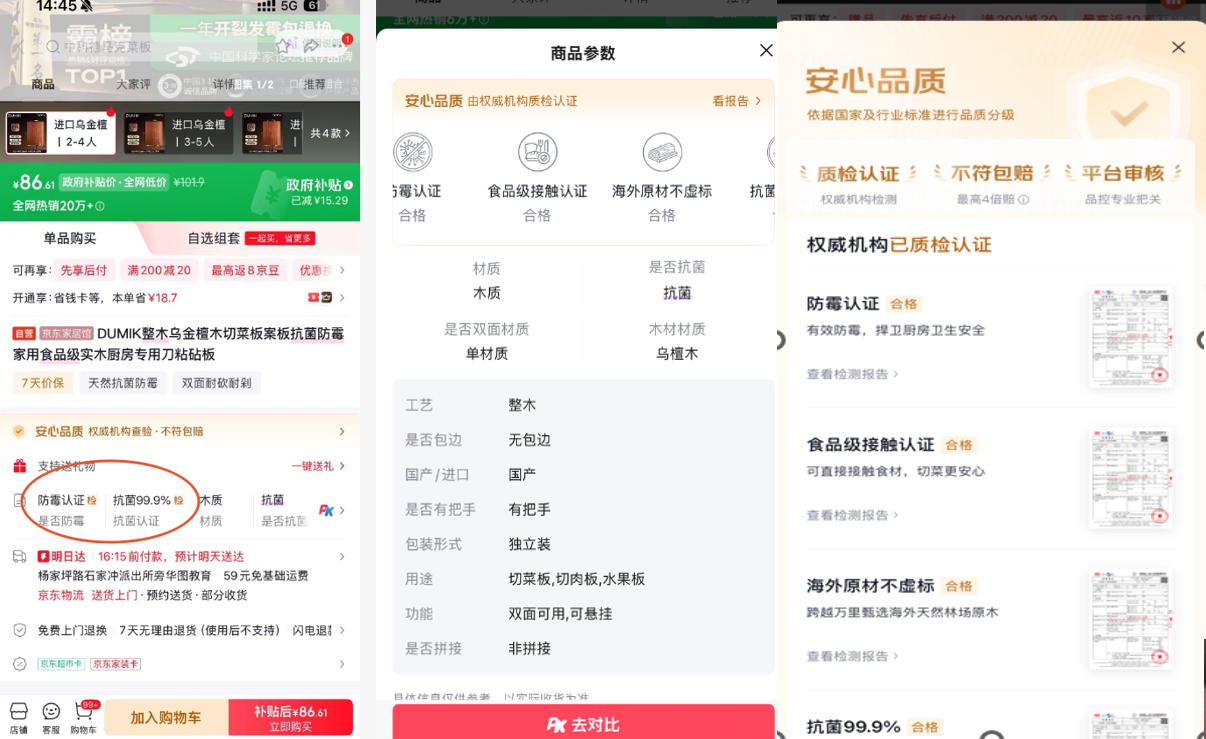Image resolution: width=1206 pixels, height=739 pixels.
Task: Expand the 京东超市卡 row chevron
Action: (342, 664)
